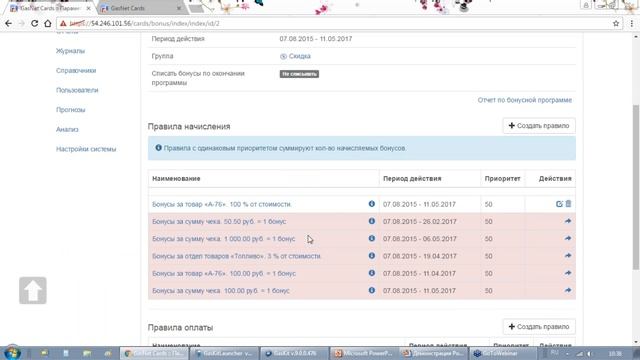
Task: Open Пользователи in the sidebar
Action: [77, 90]
